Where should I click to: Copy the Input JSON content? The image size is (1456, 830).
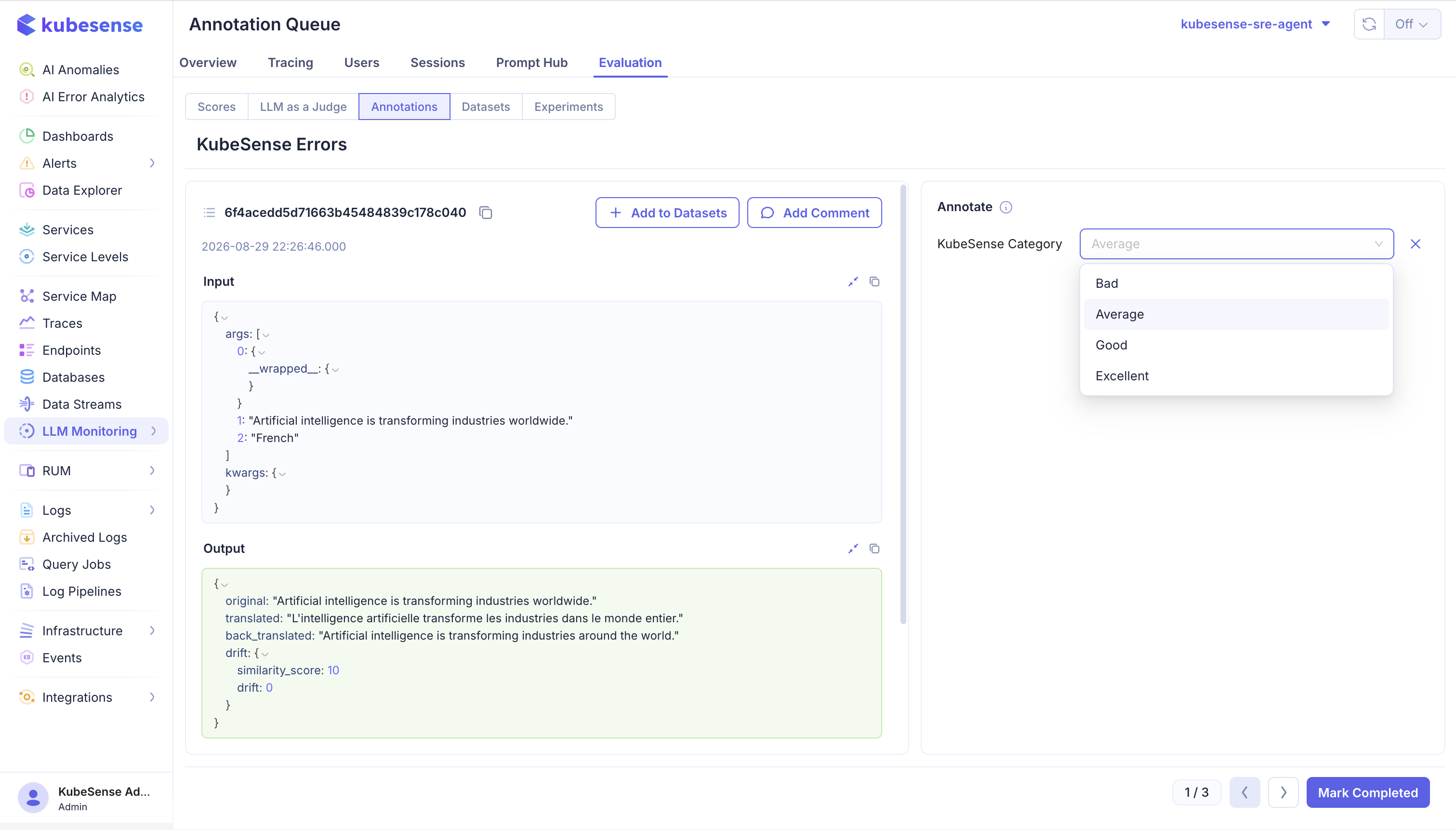point(874,281)
